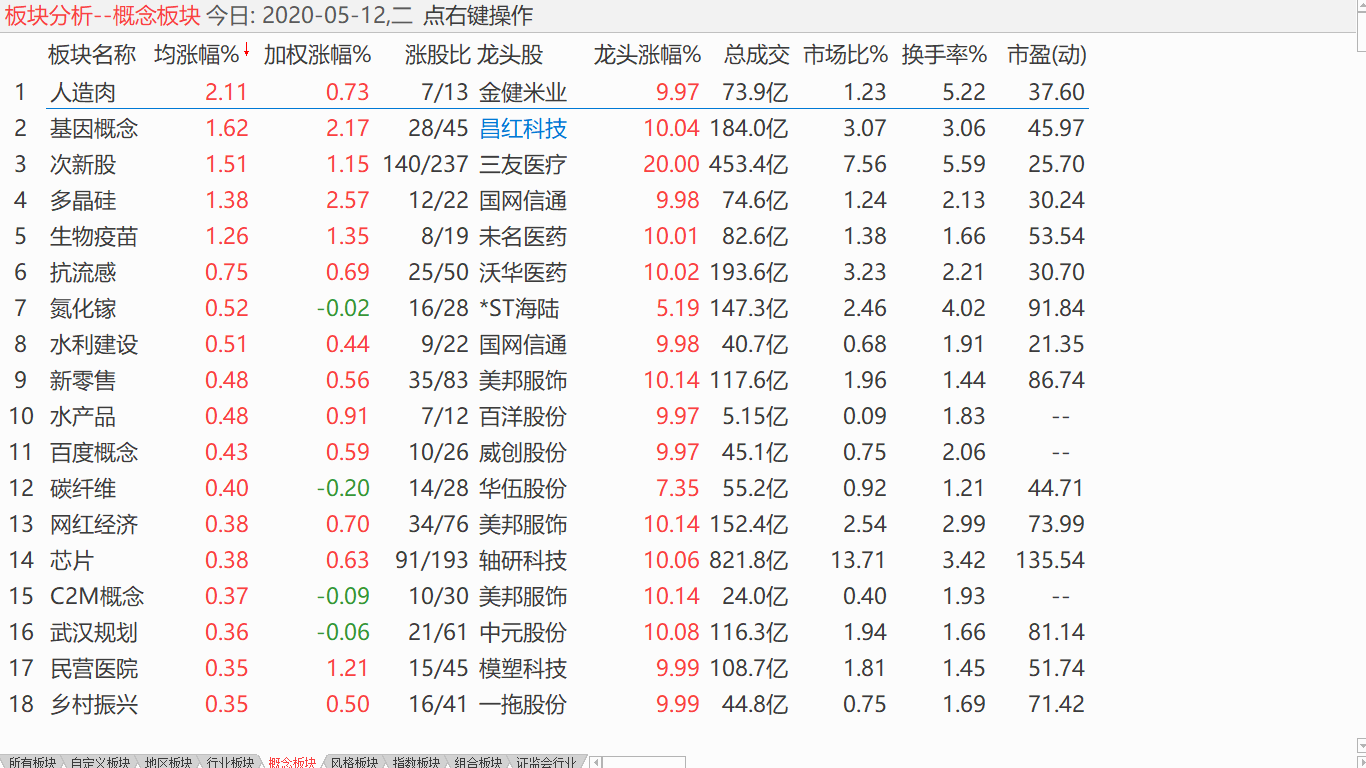The height and width of the screenshot is (768, 1366).
Task: Sort by 市场比% column header
Action: coord(846,55)
